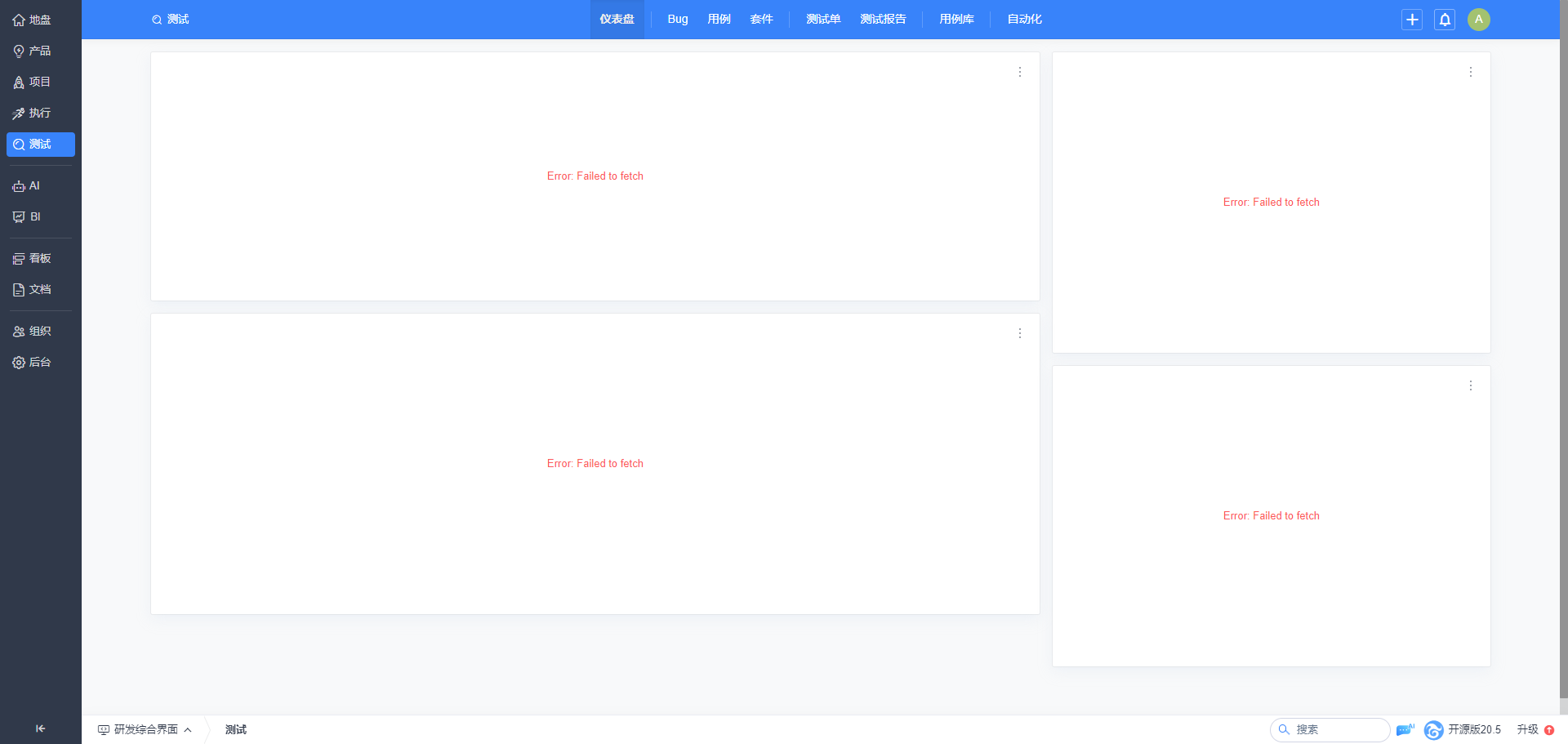
Task: Click 升级 upgrade link
Action: (x=1527, y=730)
